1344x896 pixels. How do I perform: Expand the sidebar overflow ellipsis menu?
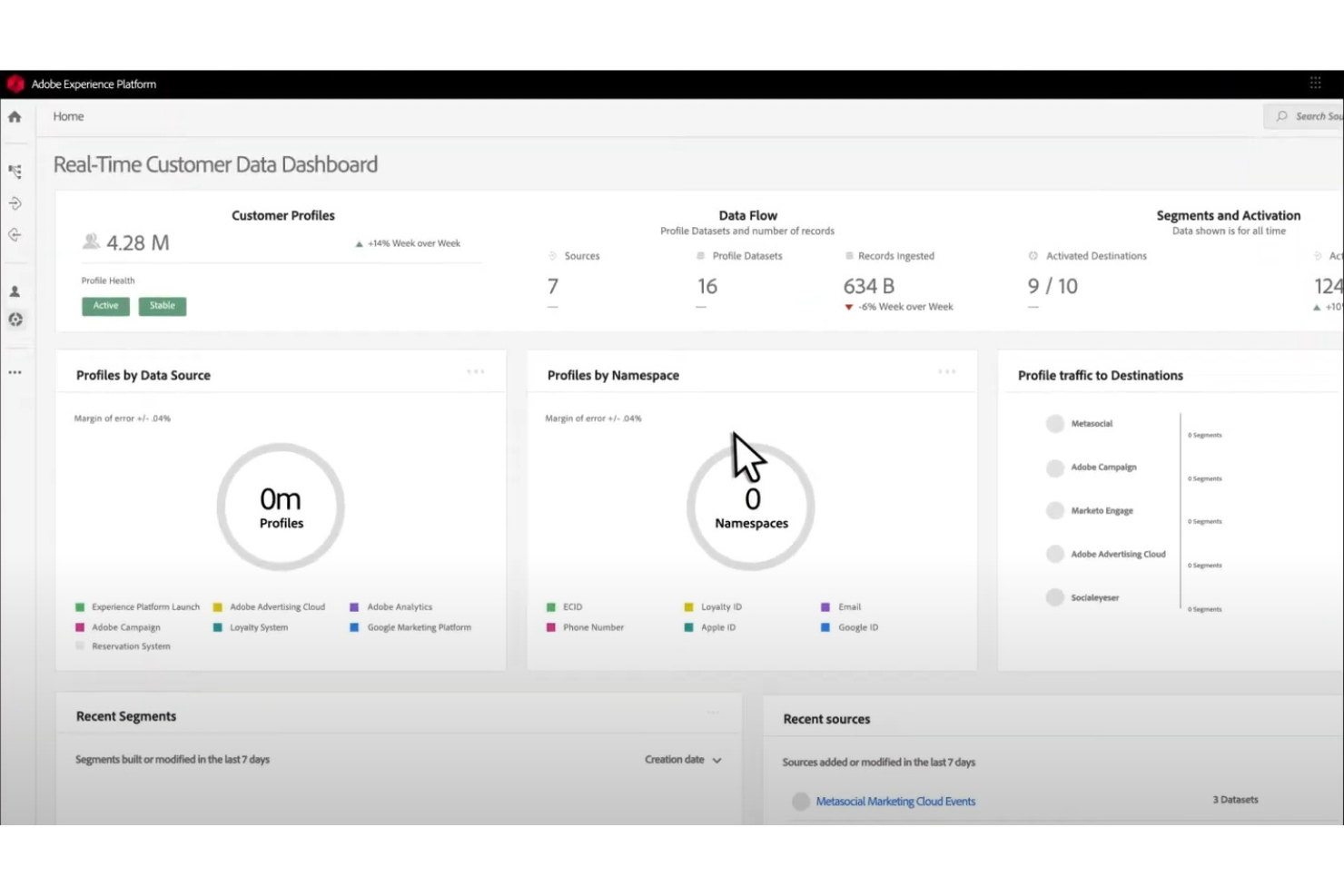[15, 372]
